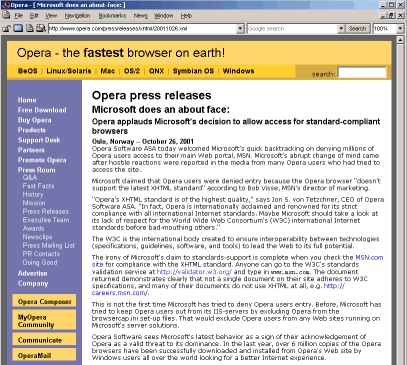407x365 pixels.
Task: Open Awards sidebar link
Action: [x=33, y=229]
